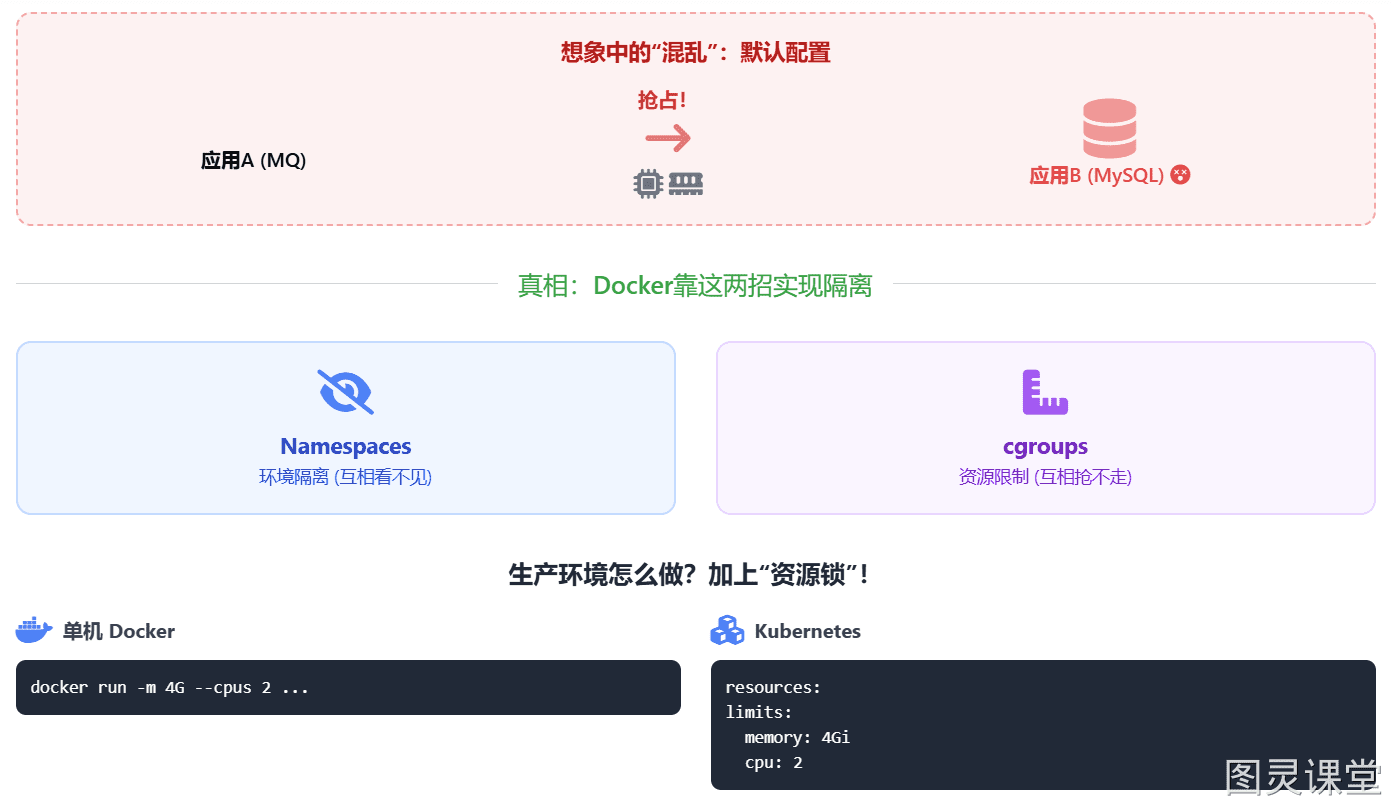This screenshot has width=1391, height=805.
Task: Click the Docker whale icon
Action: (x=34, y=630)
